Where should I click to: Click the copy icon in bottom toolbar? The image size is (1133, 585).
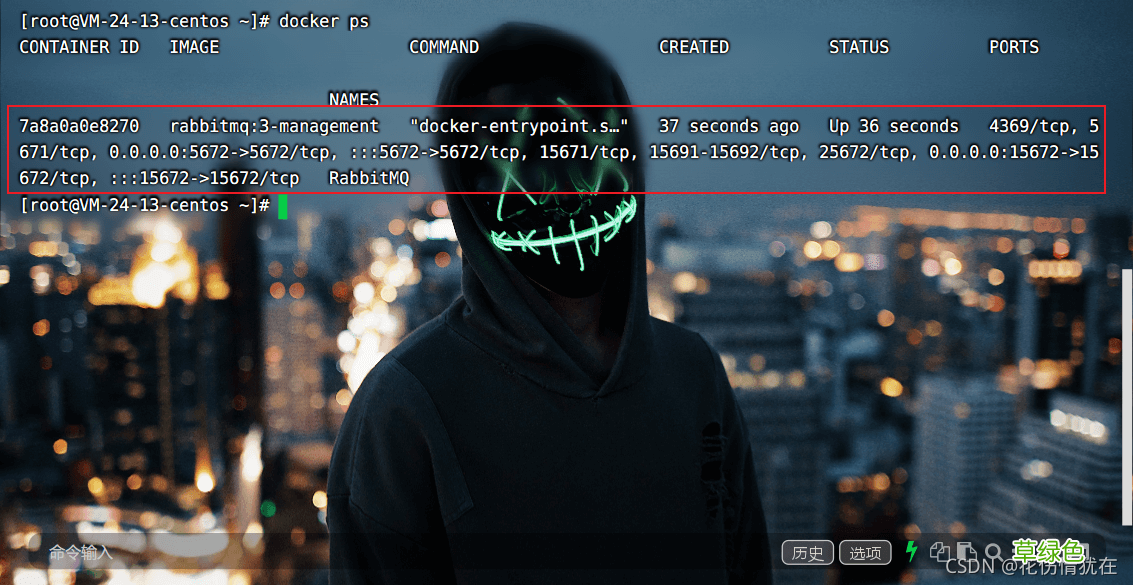(940, 551)
